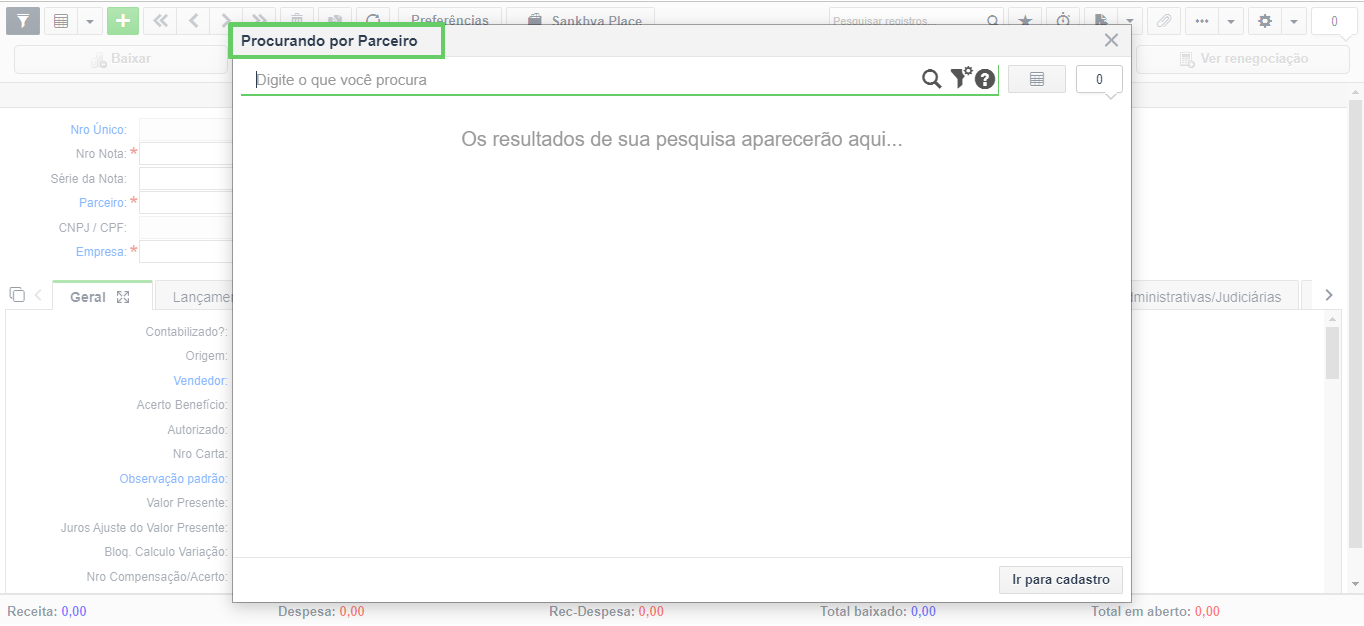Click the duplicate record icon
The image size is (1364, 626).
click(x=335, y=21)
